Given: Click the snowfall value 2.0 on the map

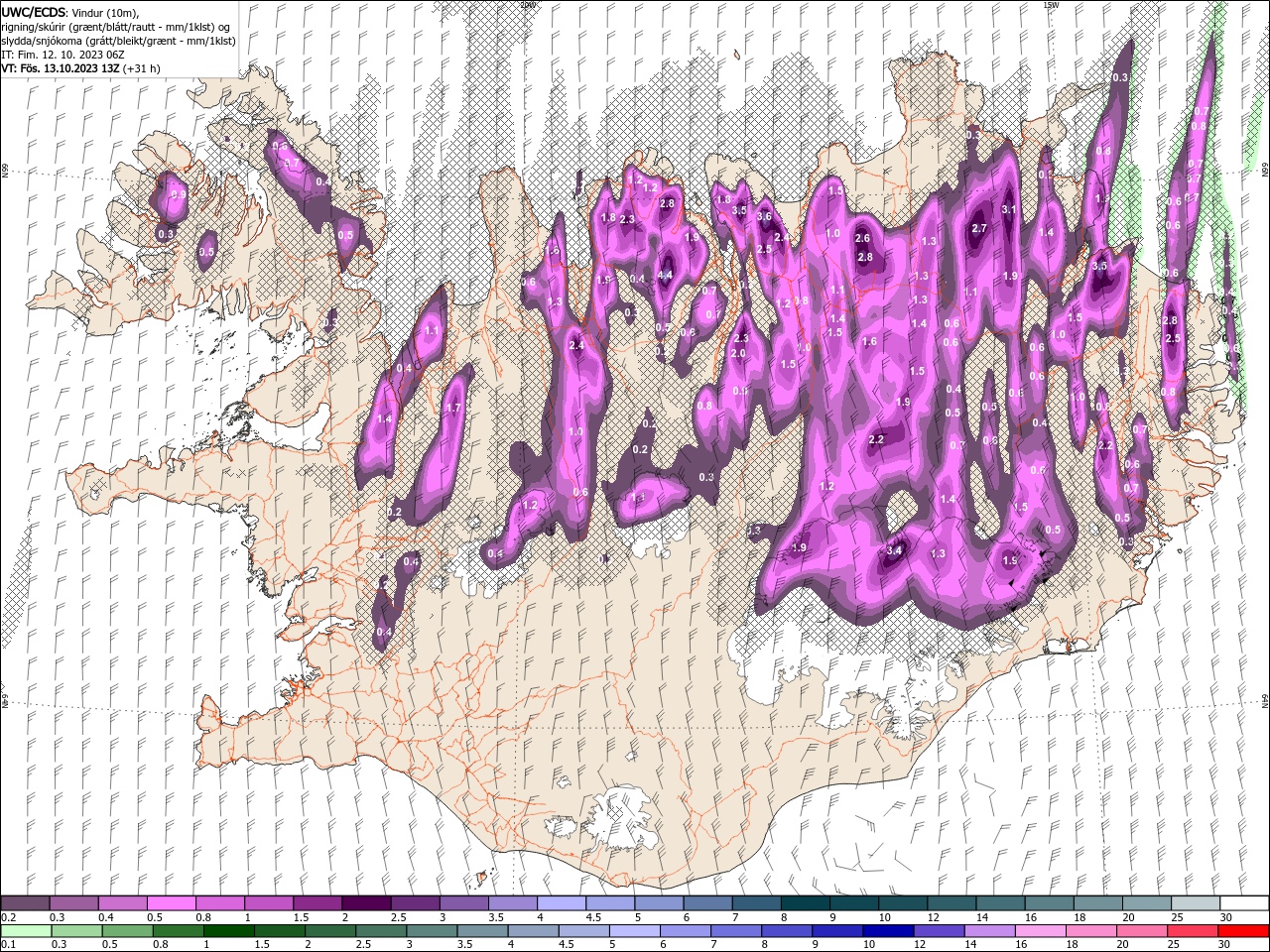Looking at the screenshot, I should click(x=738, y=353).
